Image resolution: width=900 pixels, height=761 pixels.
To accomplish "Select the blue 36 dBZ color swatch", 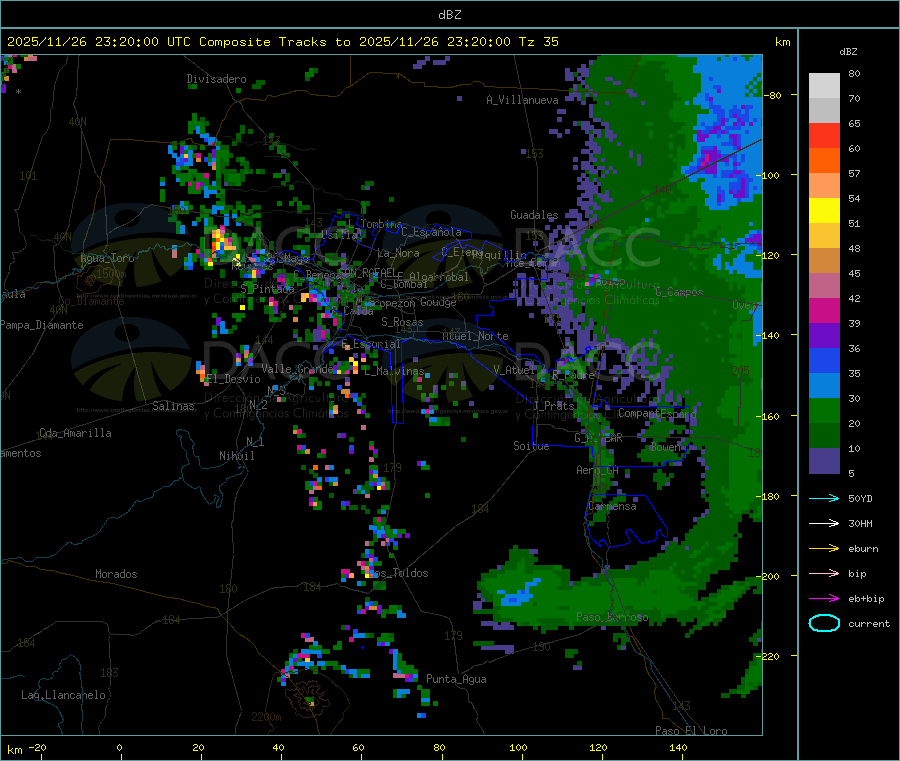I will [x=824, y=360].
